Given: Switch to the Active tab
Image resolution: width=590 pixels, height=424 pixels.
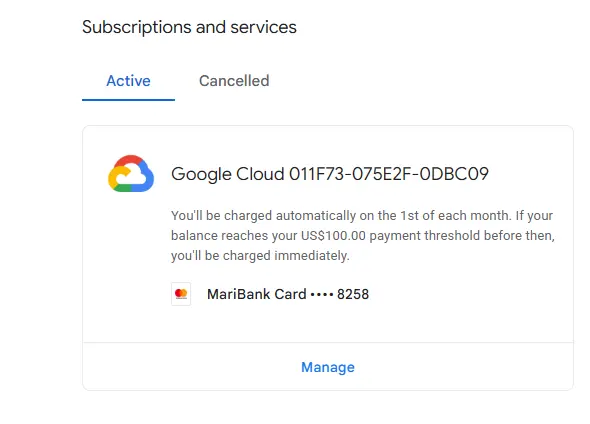Looking at the screenshot, I should pyautogui.click(x=128, y=81).
